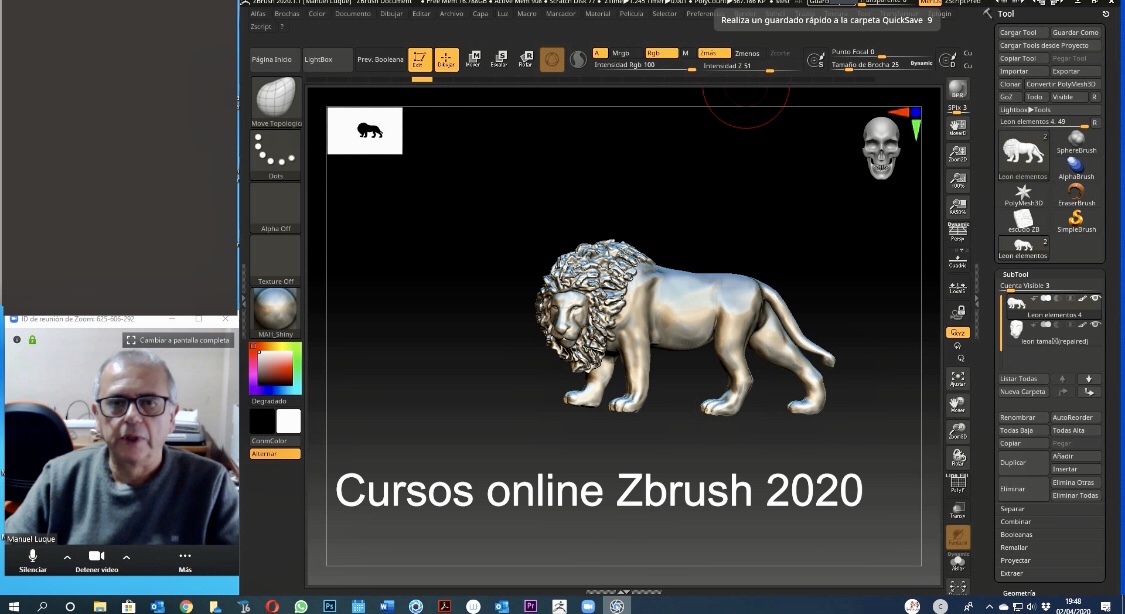Open the Documento menu
The height and width of the screenshot is (614, 1125).
tap(352, 14)
